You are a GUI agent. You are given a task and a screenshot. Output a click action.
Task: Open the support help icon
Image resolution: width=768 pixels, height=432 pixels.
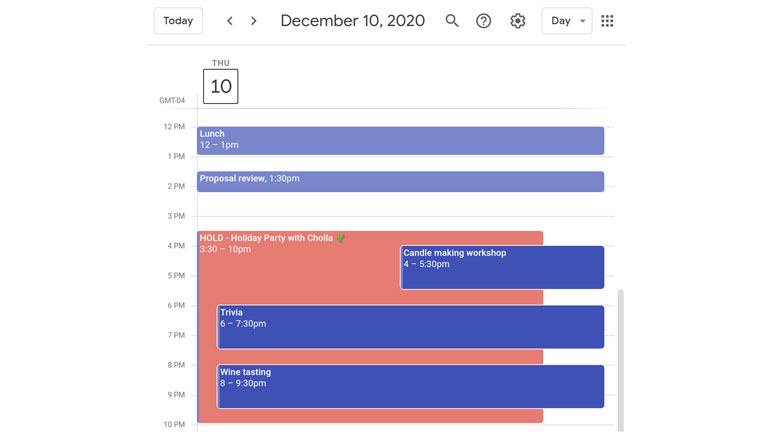click(484, 21)
